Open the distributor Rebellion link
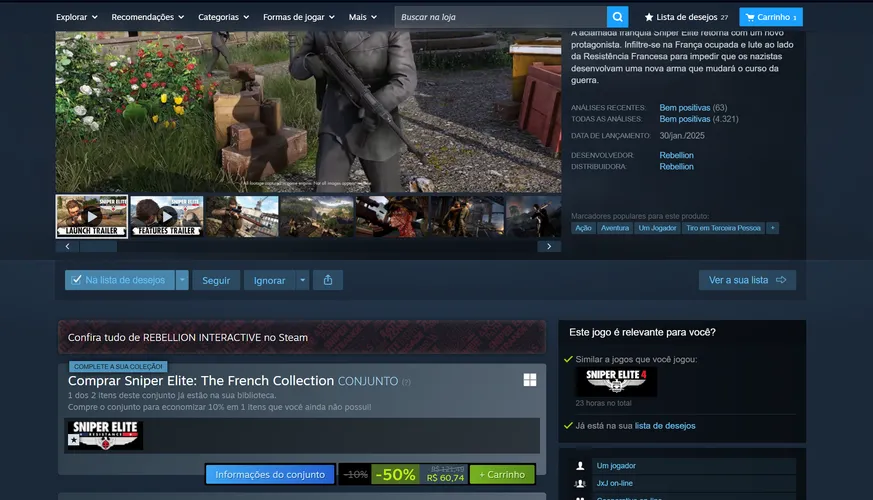 (676, 166)
